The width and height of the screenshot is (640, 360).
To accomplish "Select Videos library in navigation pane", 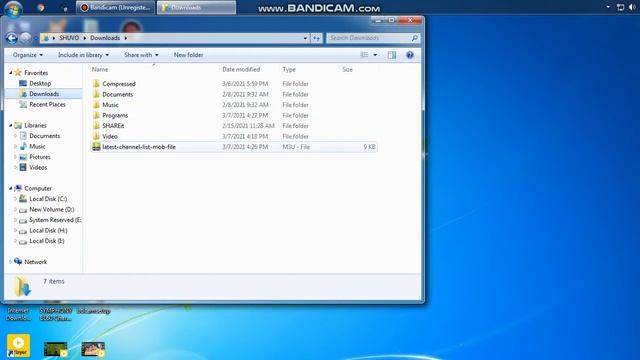I will point(38,167).
